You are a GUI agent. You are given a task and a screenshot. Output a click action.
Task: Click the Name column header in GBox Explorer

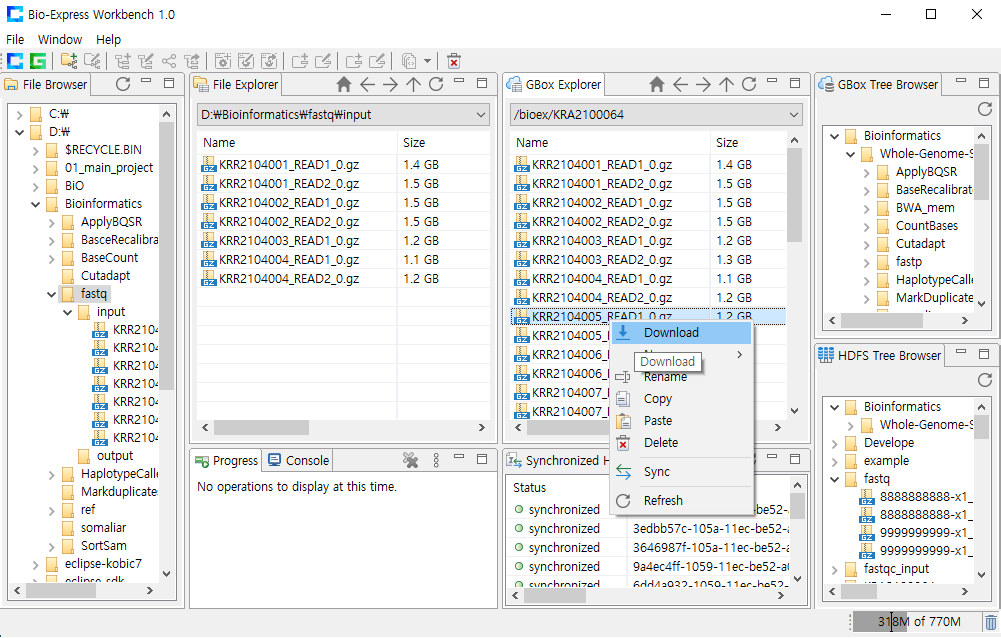tap(610, 142)
